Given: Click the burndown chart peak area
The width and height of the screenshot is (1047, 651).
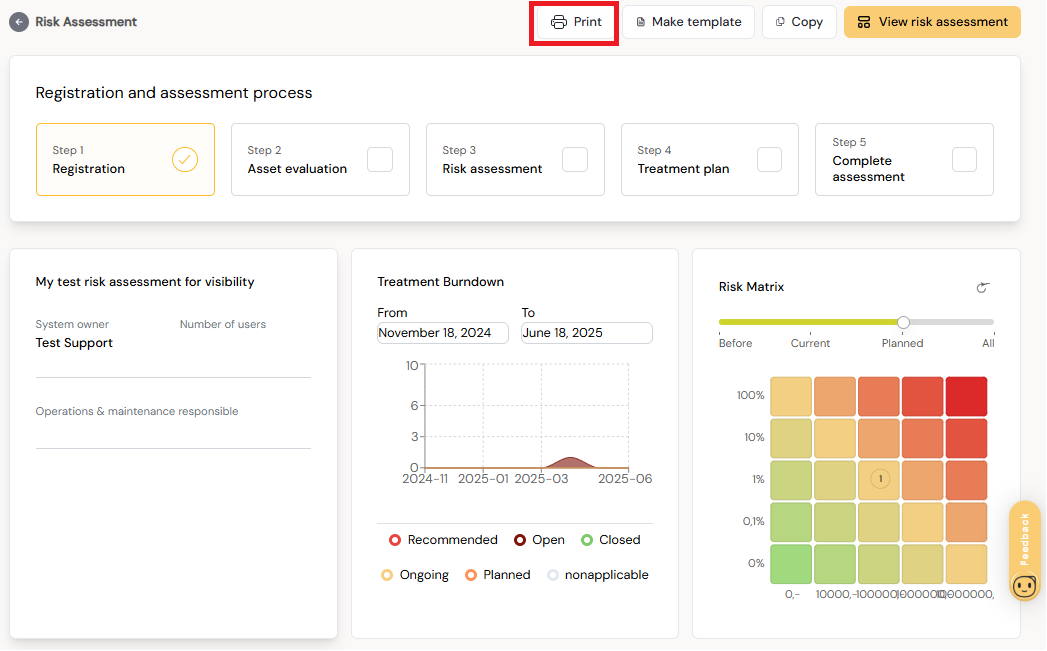Looking at the screenshot, I should tap(570, 461).
